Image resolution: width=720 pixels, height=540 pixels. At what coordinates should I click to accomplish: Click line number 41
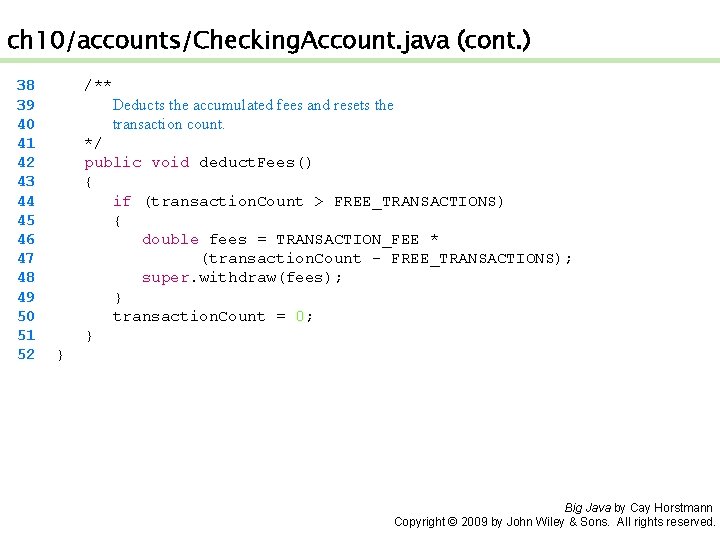click(x=26, y=143)
